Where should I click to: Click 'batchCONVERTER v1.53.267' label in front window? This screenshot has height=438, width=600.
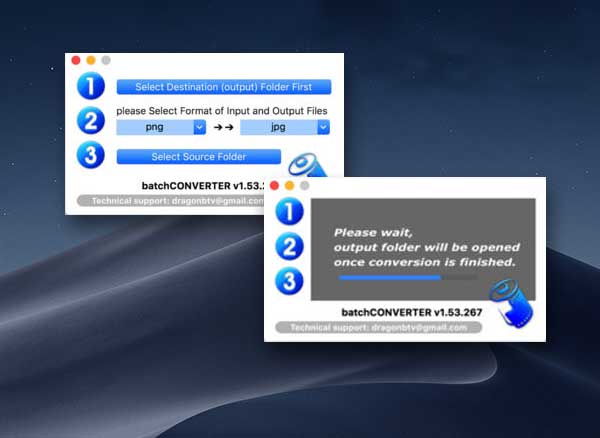point(412,312)
